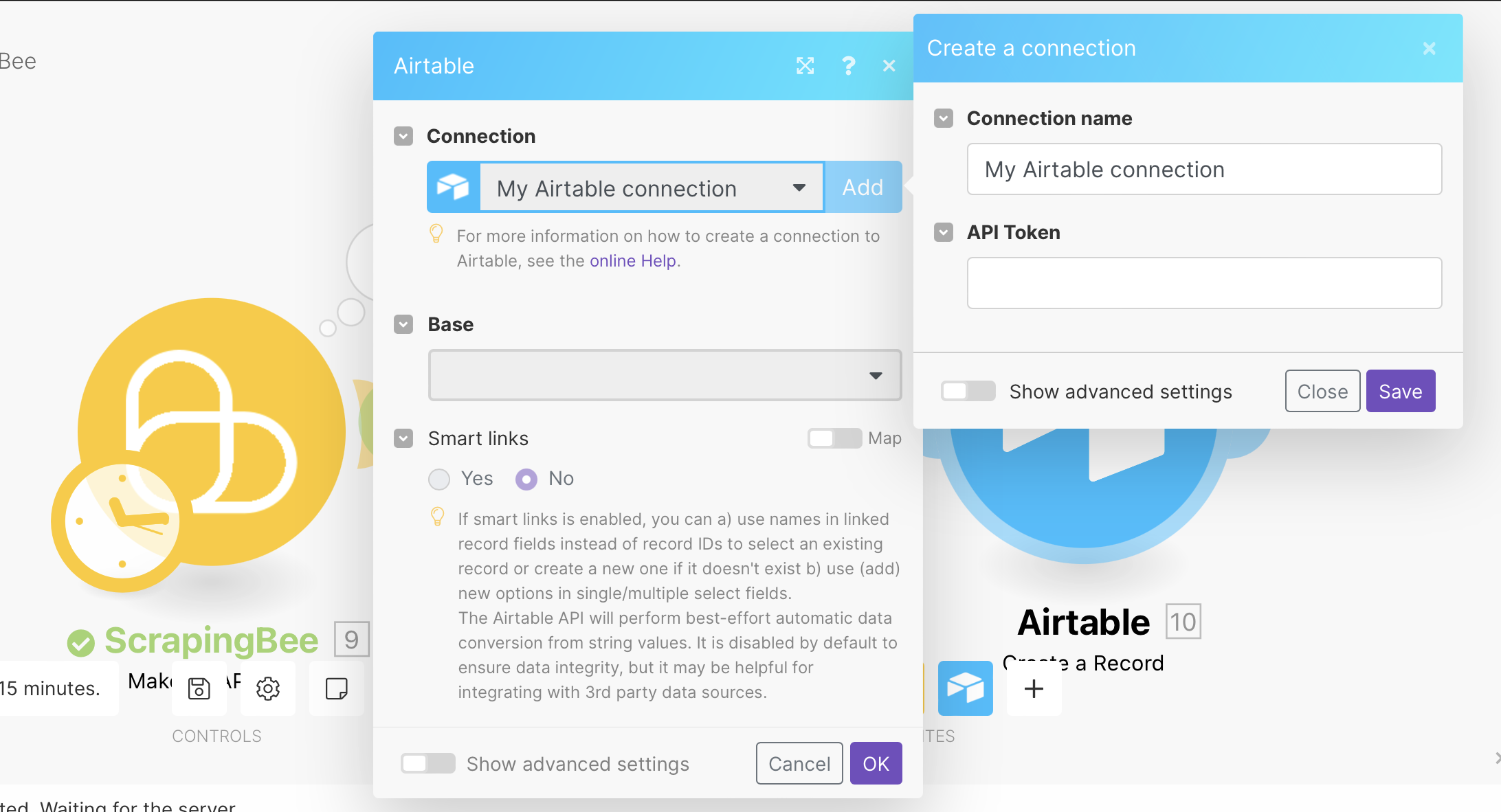Collapse the Smart links section chevron
Viewport: 1501px width, 812px height.
pyautogui.click(x=403, y=438)
